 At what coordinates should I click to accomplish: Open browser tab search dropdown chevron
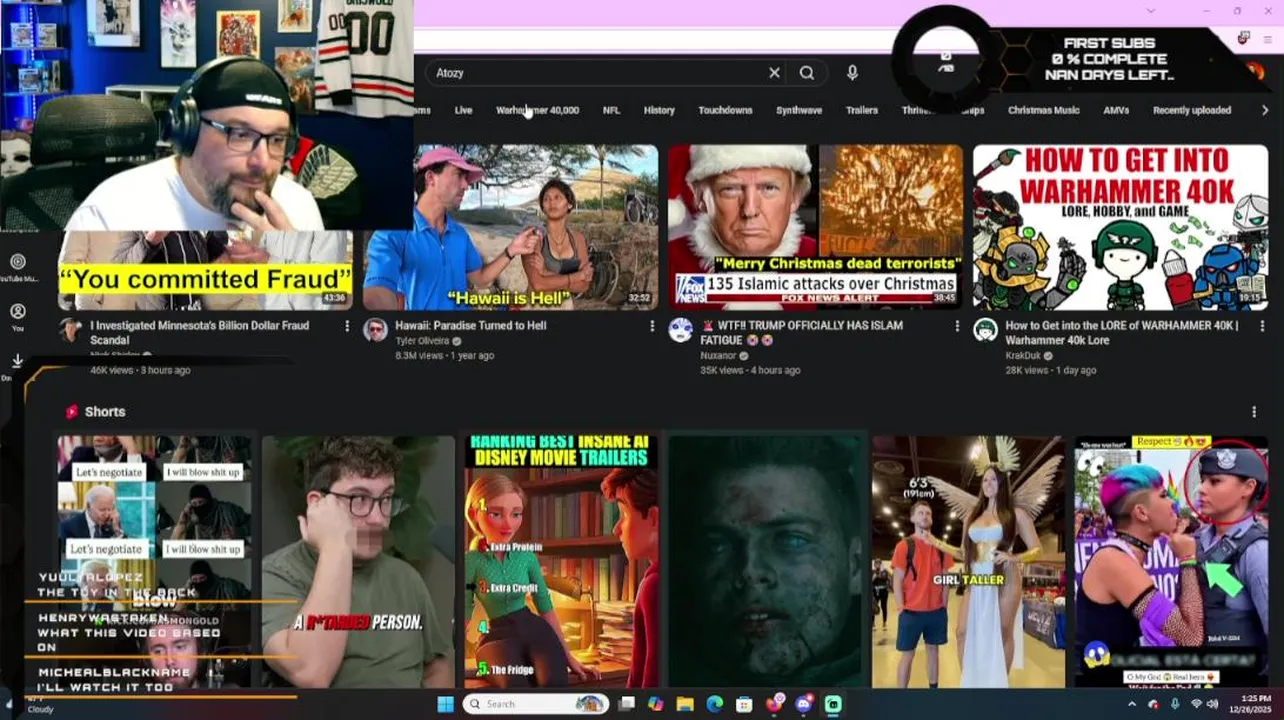(x=1151, y=11)
